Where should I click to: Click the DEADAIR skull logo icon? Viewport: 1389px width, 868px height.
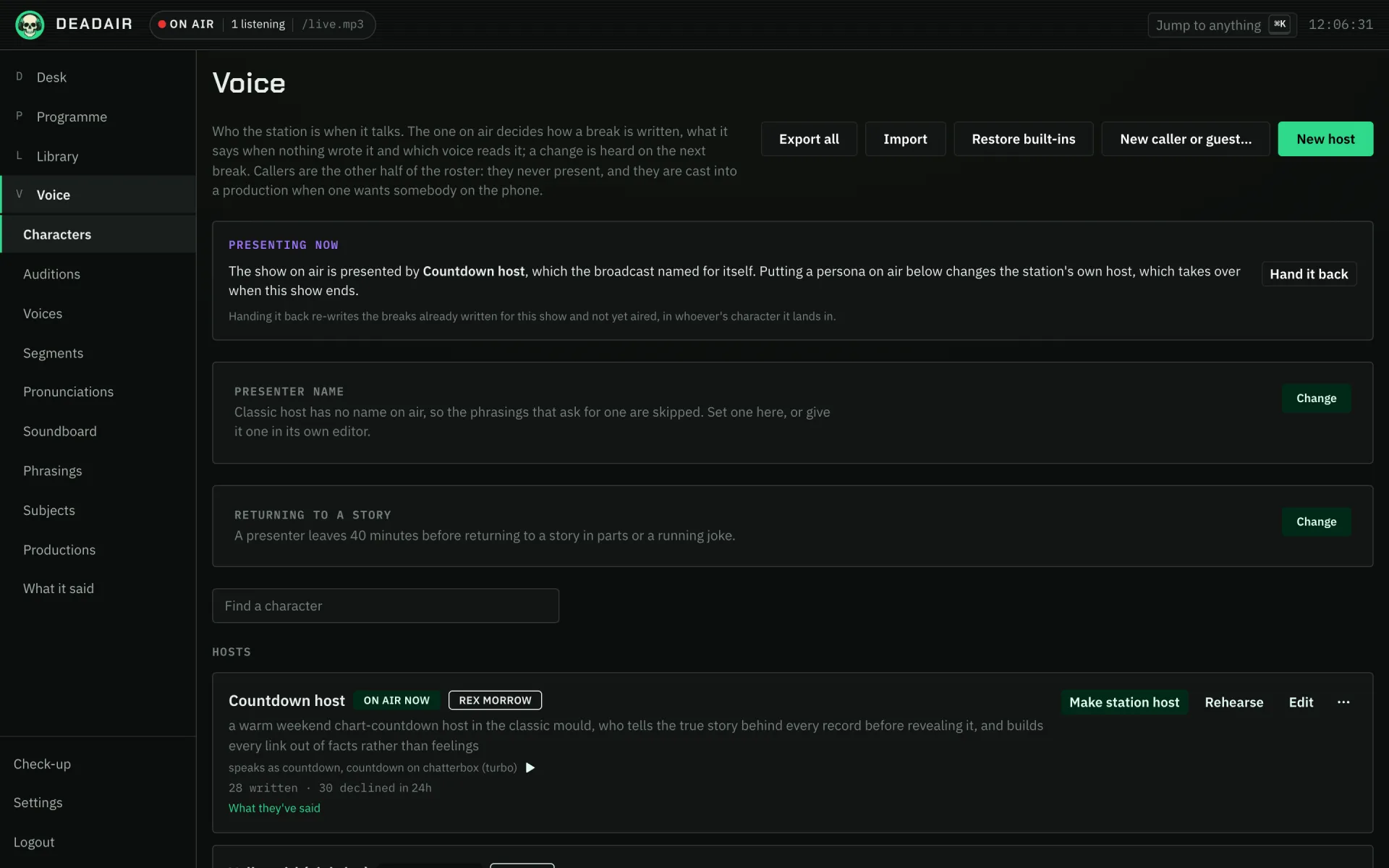[x=30, y=25]
